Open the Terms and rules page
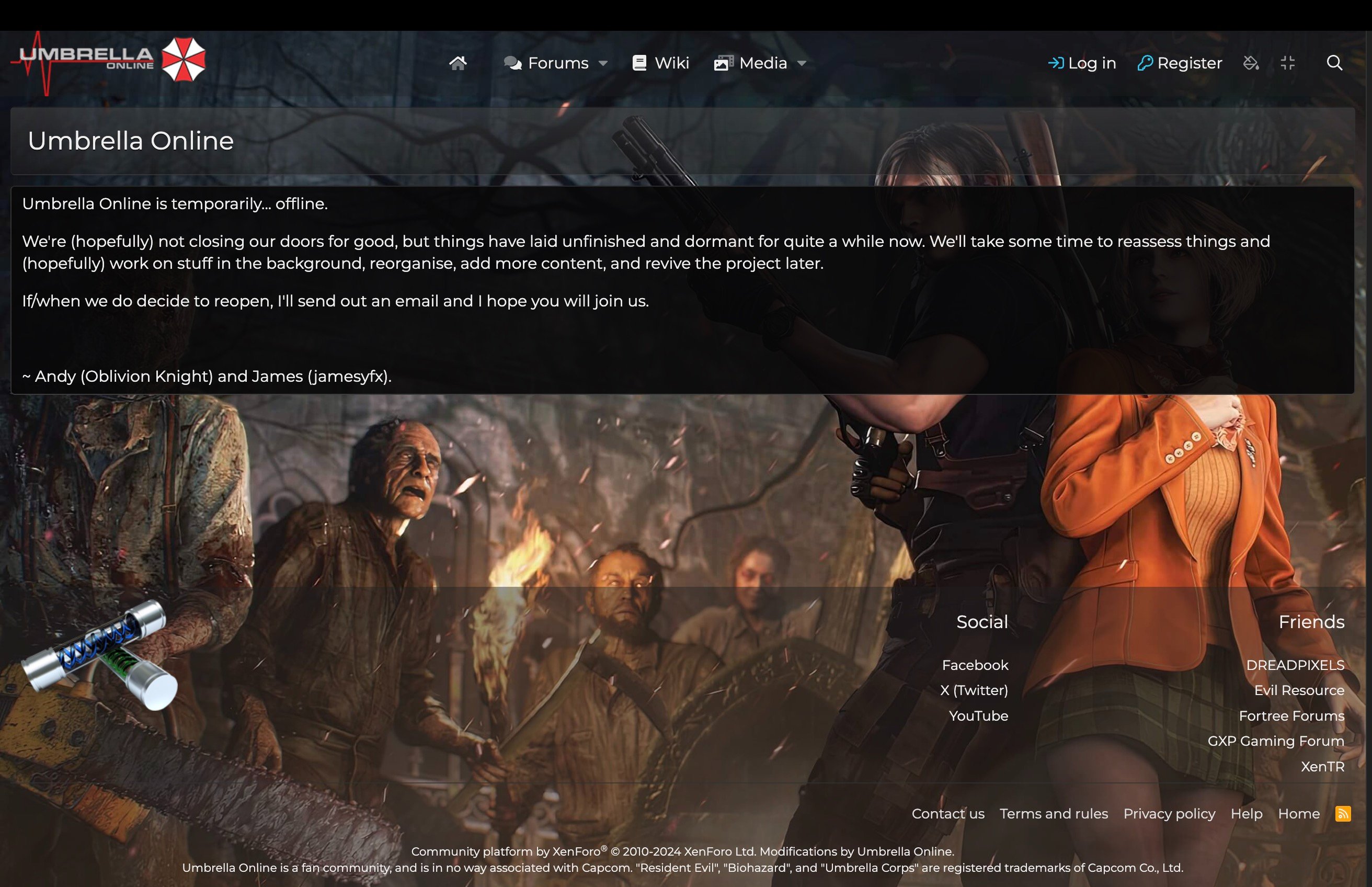Viewport: 1372px width, 887px height. point(1054,814)
